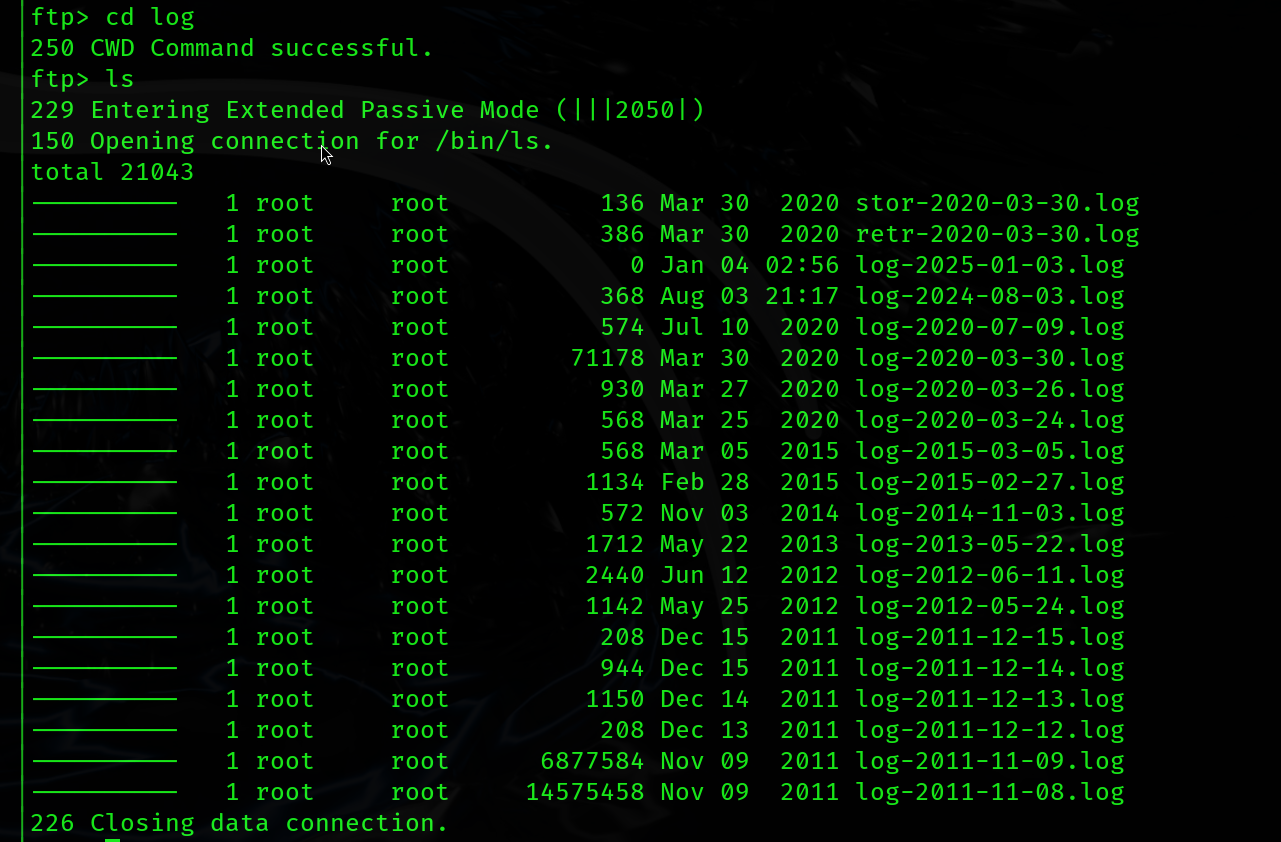Click the log-2011-11-08.log filename
Screen dimensions: 1281x842
(x=990, y=792)
